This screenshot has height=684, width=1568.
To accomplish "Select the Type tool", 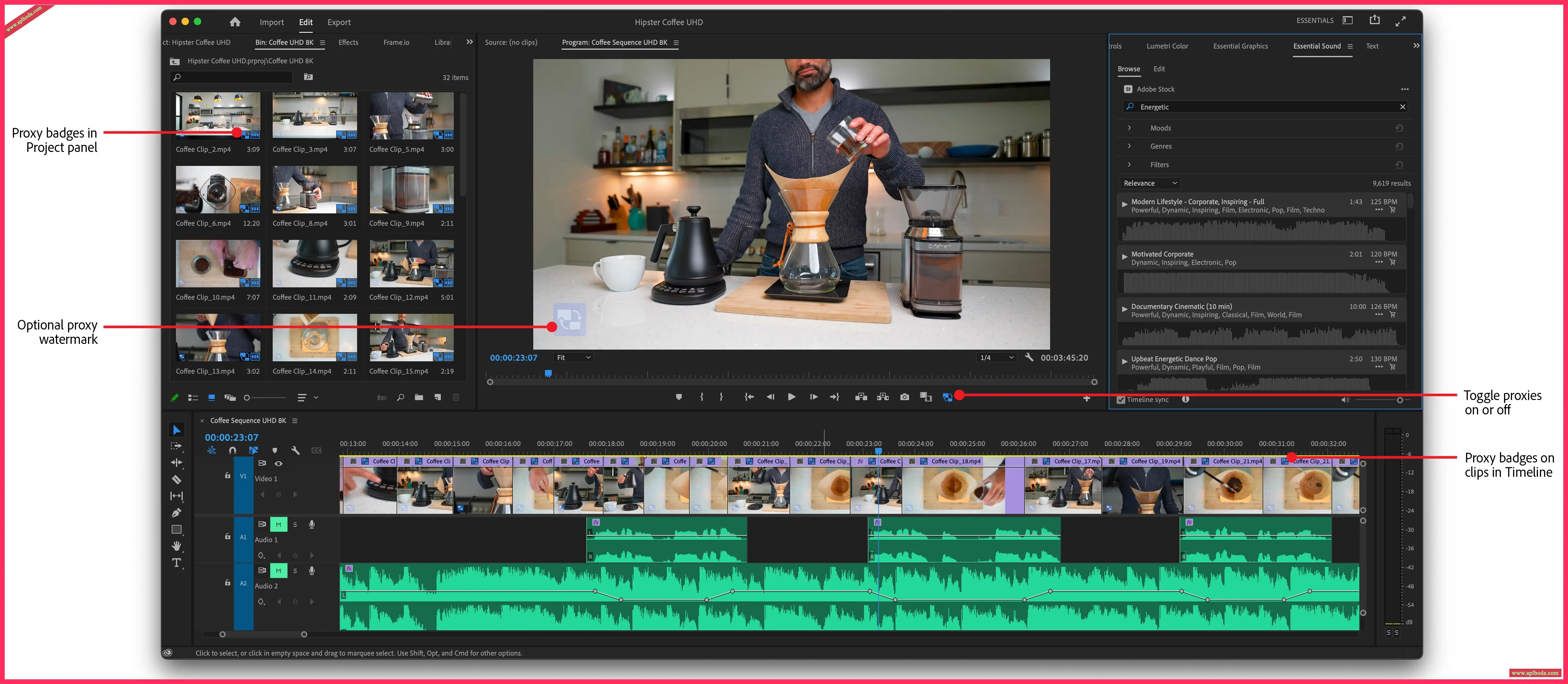I will 177,563.
